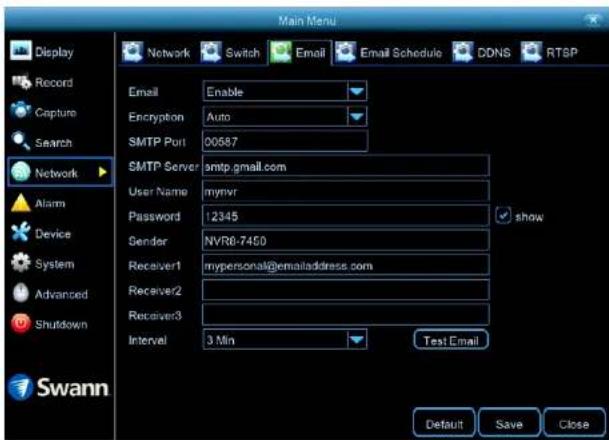Click the Default button

pyautogui.click(x=444, y=424)
